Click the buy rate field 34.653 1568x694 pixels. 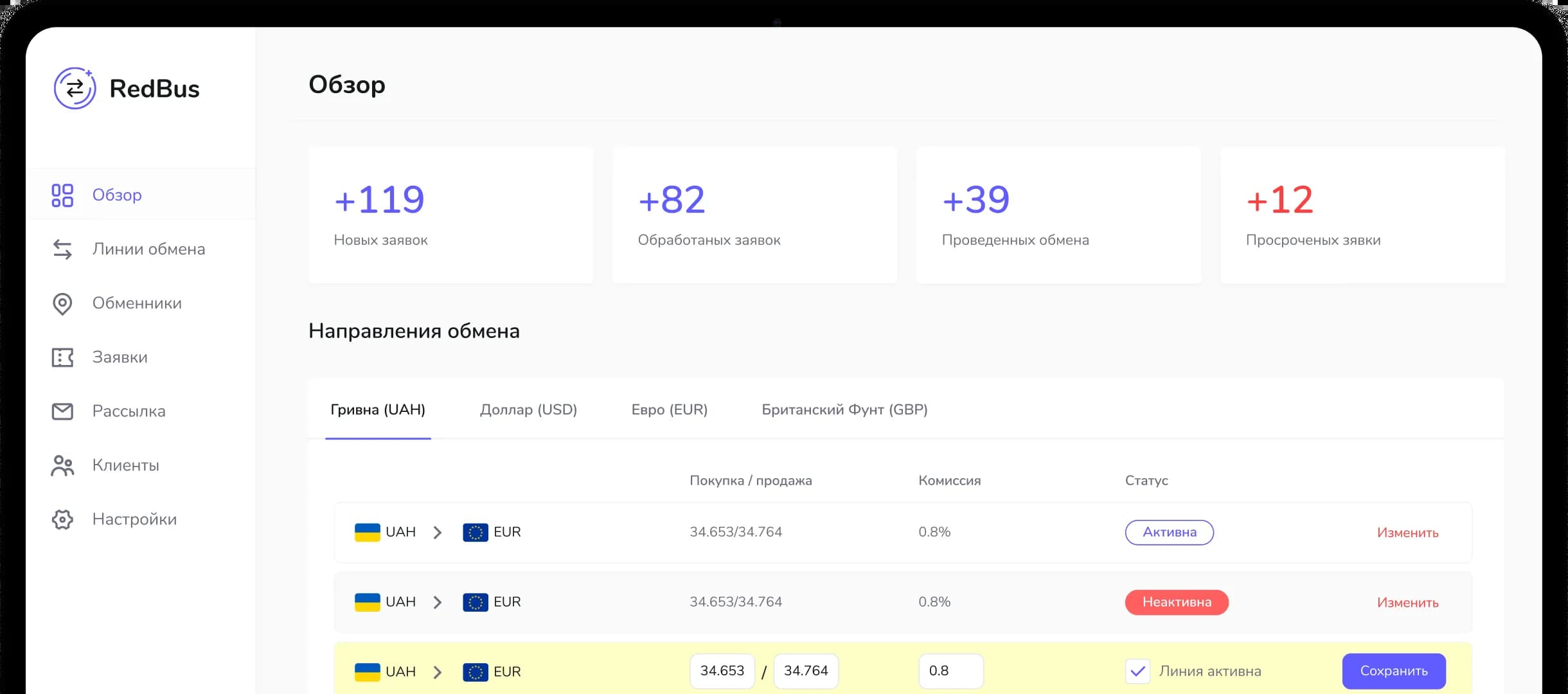click(x=722, y=672)
